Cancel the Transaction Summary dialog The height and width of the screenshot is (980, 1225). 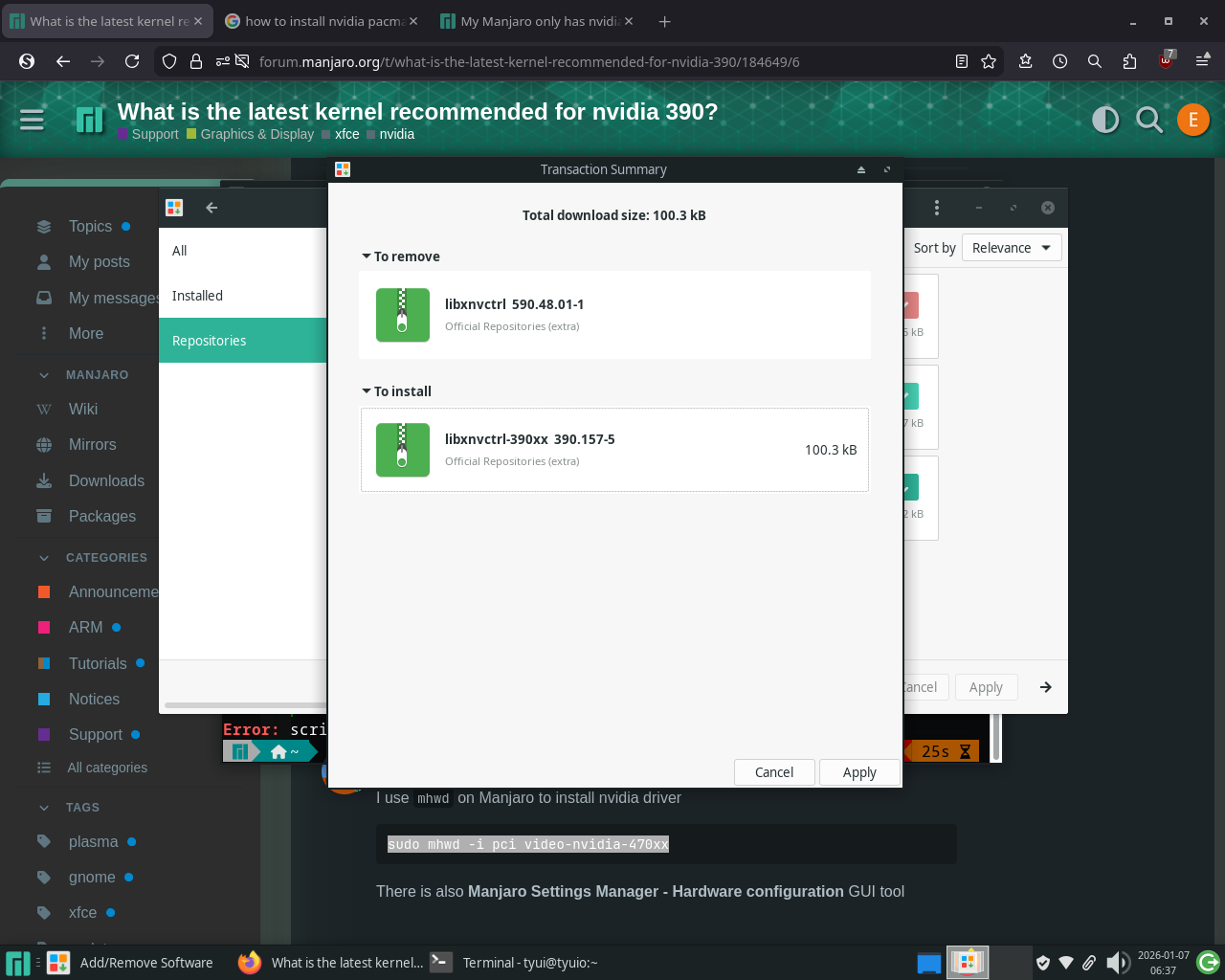(773, 772)
